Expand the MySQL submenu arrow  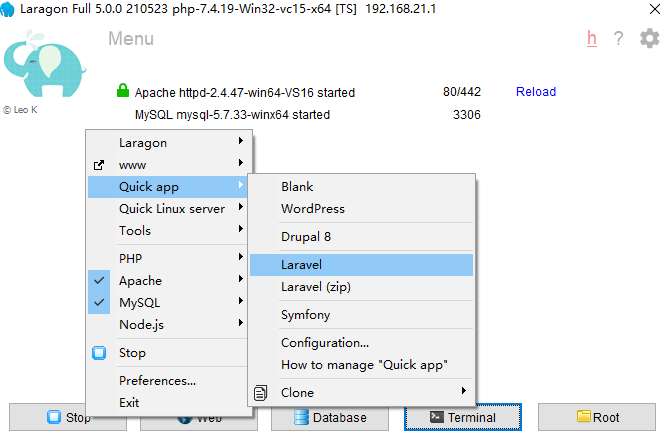pyautogui.click(x=241, y=301)
